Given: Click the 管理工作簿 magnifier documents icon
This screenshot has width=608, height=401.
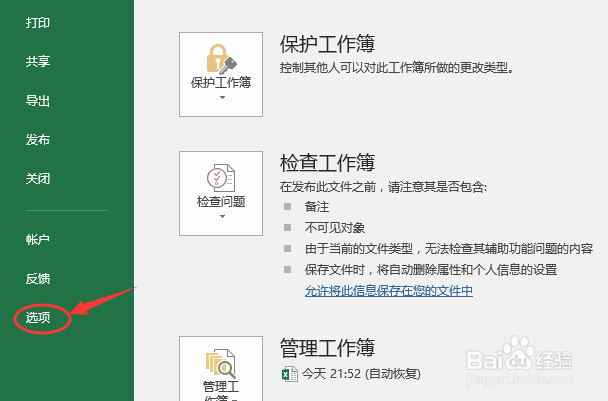Looking at the screenshot, I should tap(221, 364).
